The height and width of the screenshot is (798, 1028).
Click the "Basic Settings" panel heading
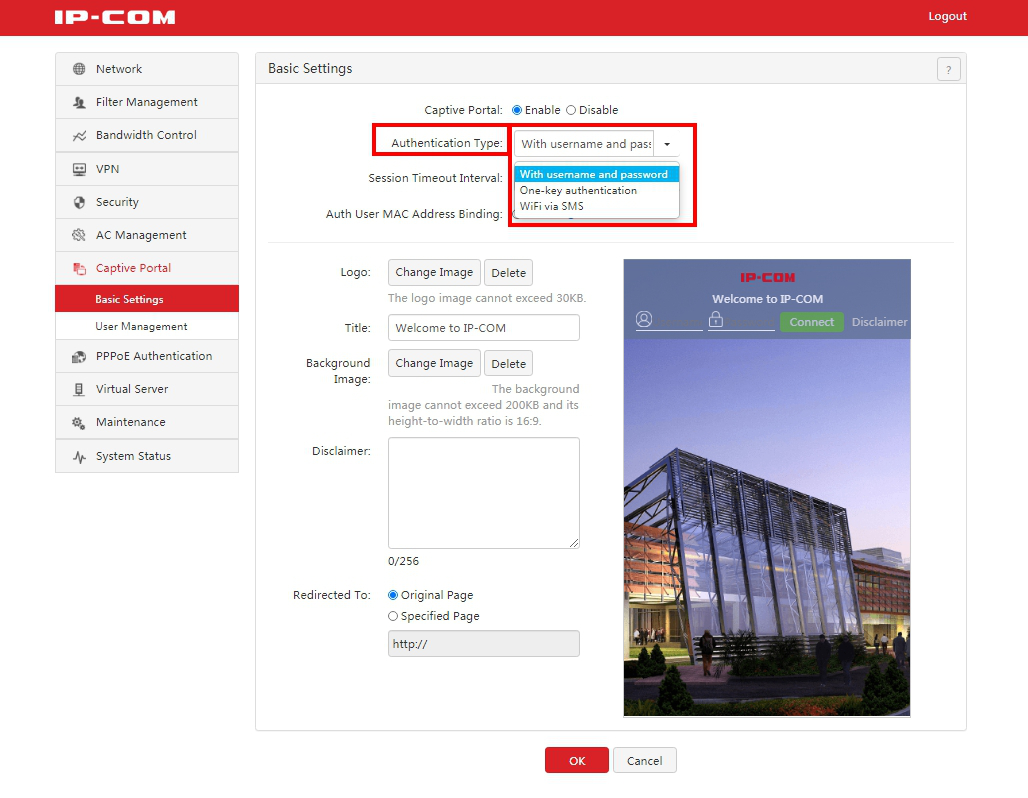[x=310, y=68]
